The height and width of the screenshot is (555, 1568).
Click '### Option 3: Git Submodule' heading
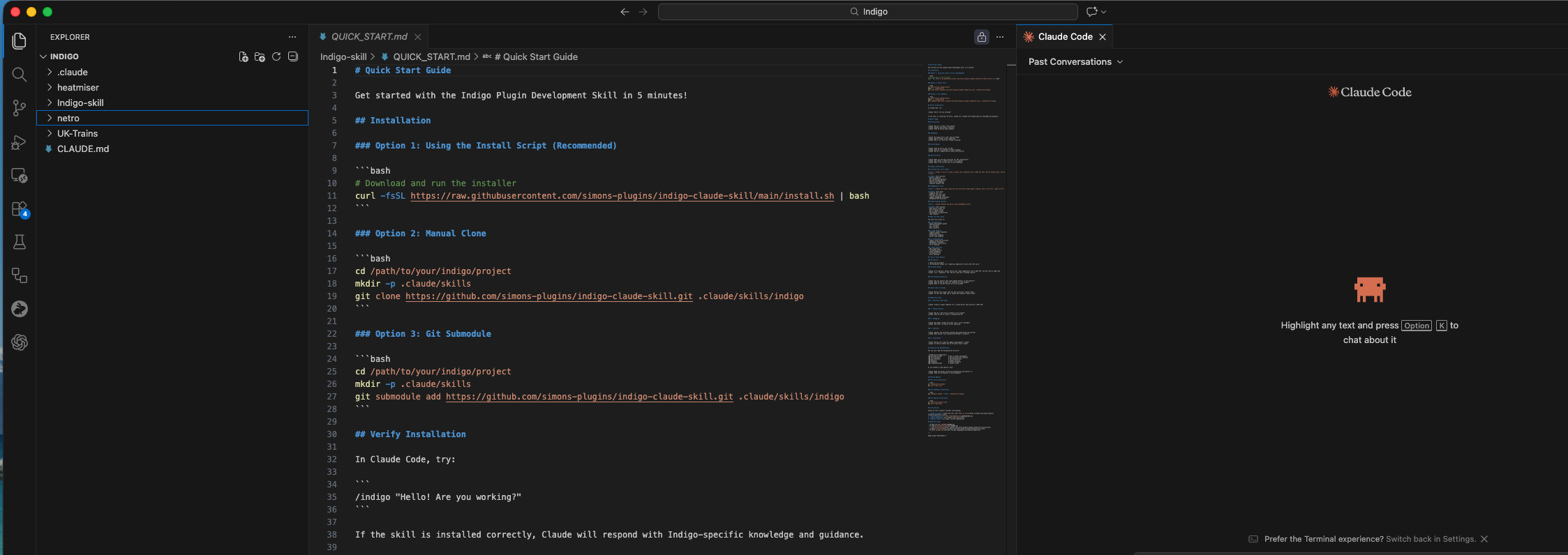tap(423, 334)
